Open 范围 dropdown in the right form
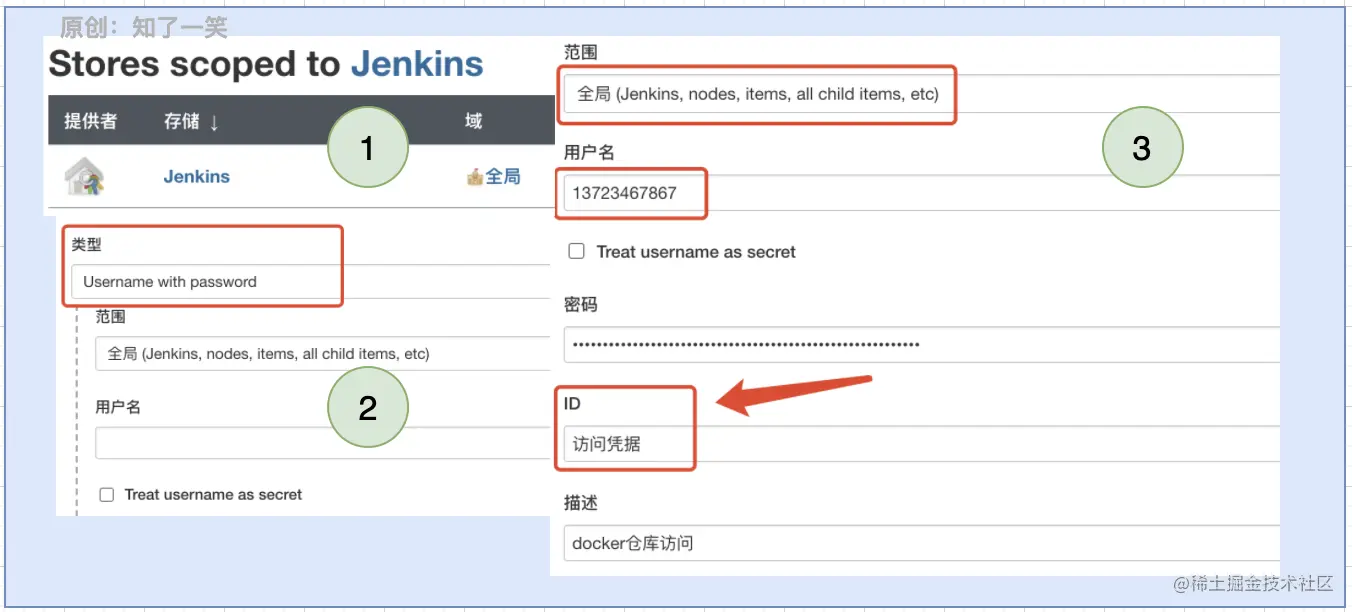 click(x=920, y=94)
